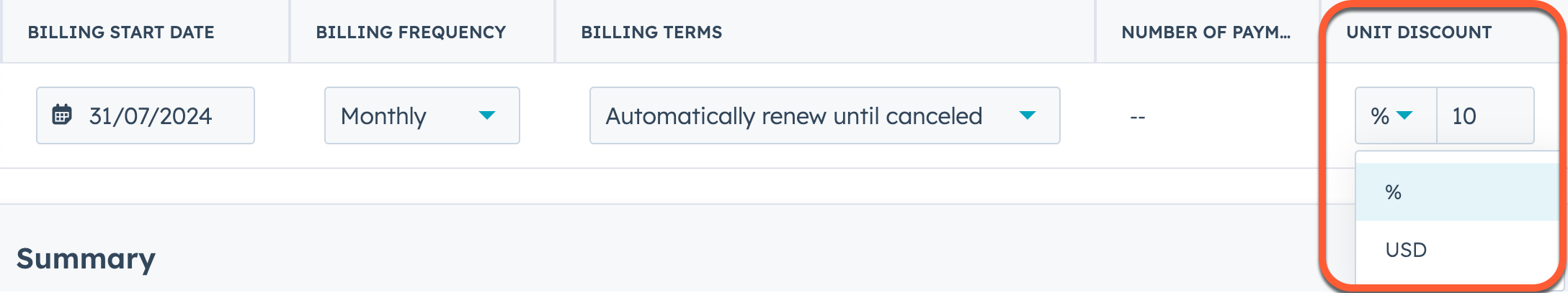
Task: Click divider between Billing Start Date and Billing Frequency headers
Action: pos(290,32)
